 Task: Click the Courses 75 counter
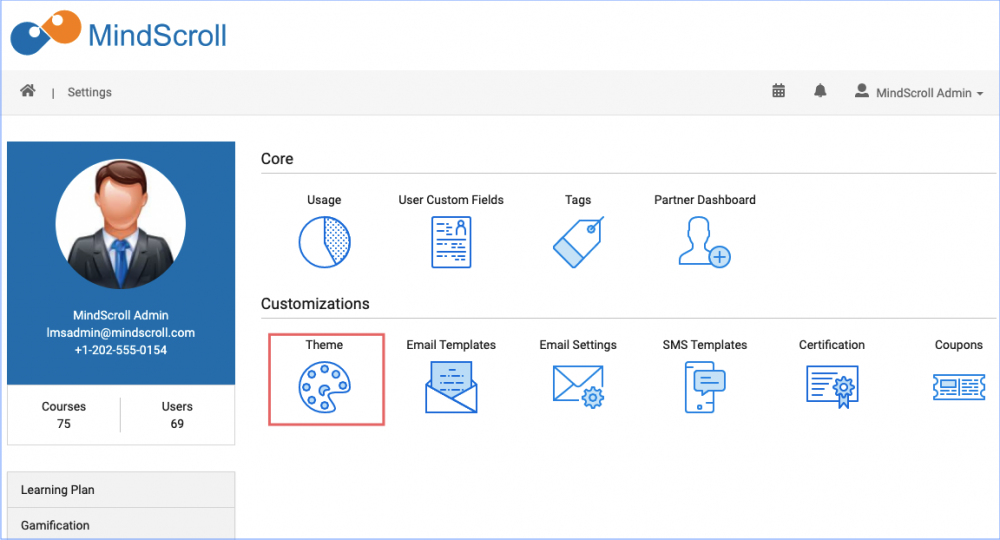(64, 415)
